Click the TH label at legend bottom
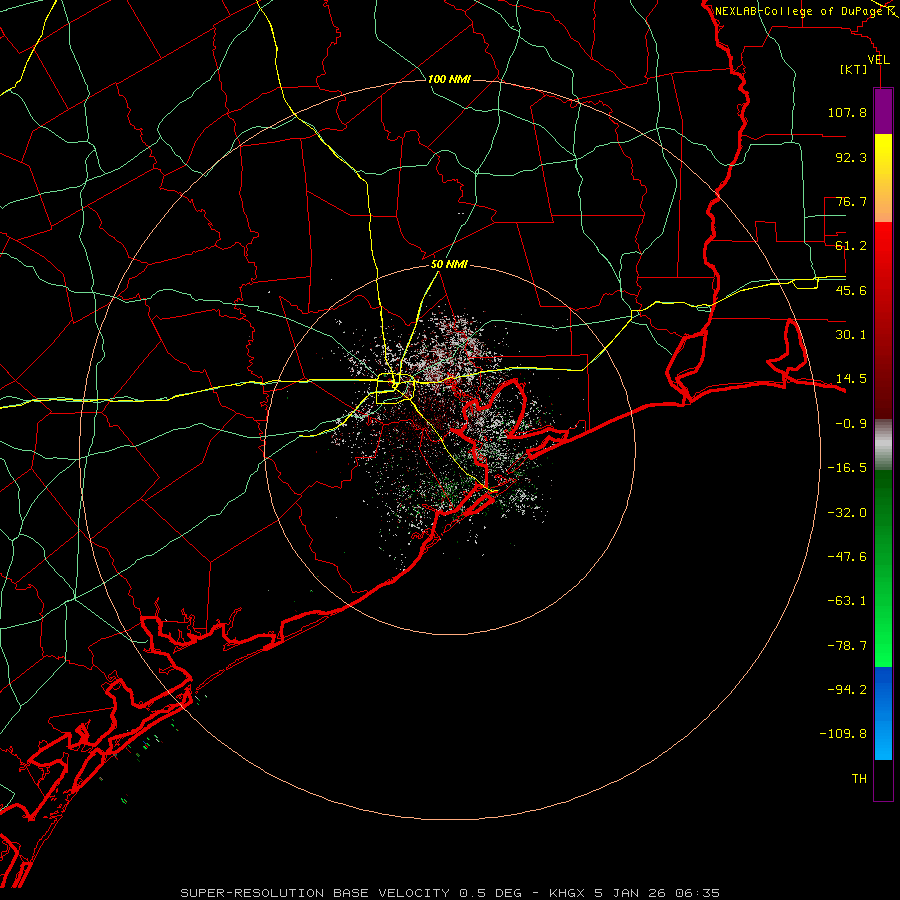Screen dimensions: 900x900 click(x=859, y=779)
